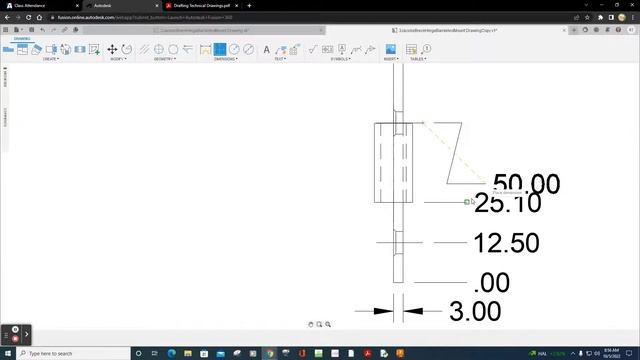Select the Radial Dimension tool
Screen dimensions: 640x360
(x=234, y=49)
